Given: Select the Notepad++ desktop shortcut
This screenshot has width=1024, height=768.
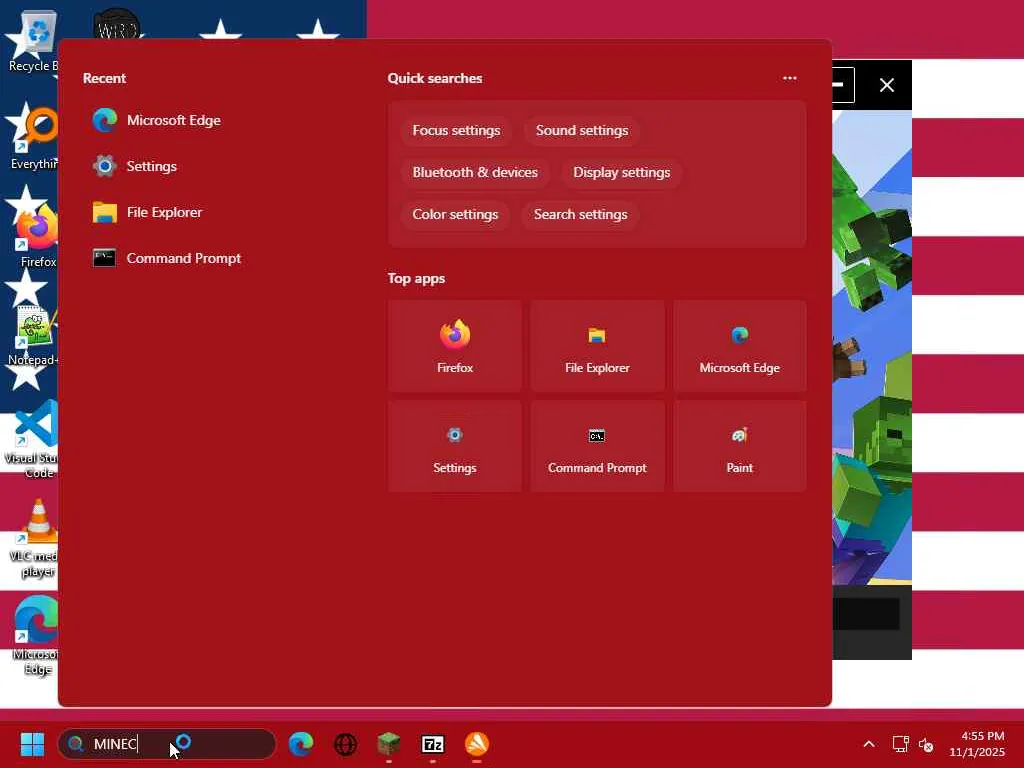Looking at the screenshot, I should click(x=33, y=334).
